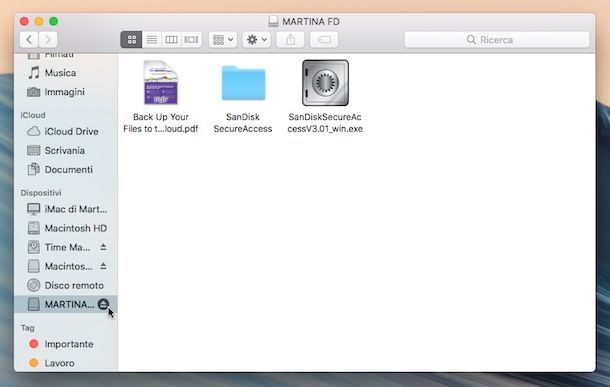The height and width of the screenshot is (387, 610).
Task: Select the SanDisk SecureAccess folder icon
Action: coord(243,83)
